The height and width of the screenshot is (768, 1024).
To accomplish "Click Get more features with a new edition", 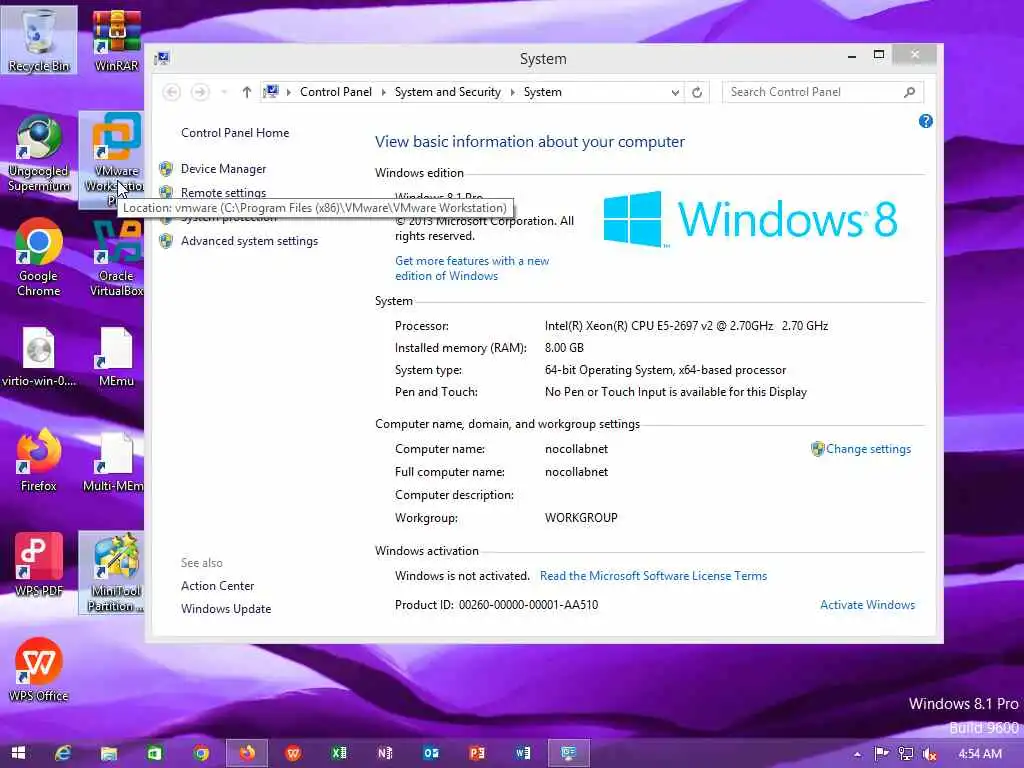I will [x=472, y=268].
